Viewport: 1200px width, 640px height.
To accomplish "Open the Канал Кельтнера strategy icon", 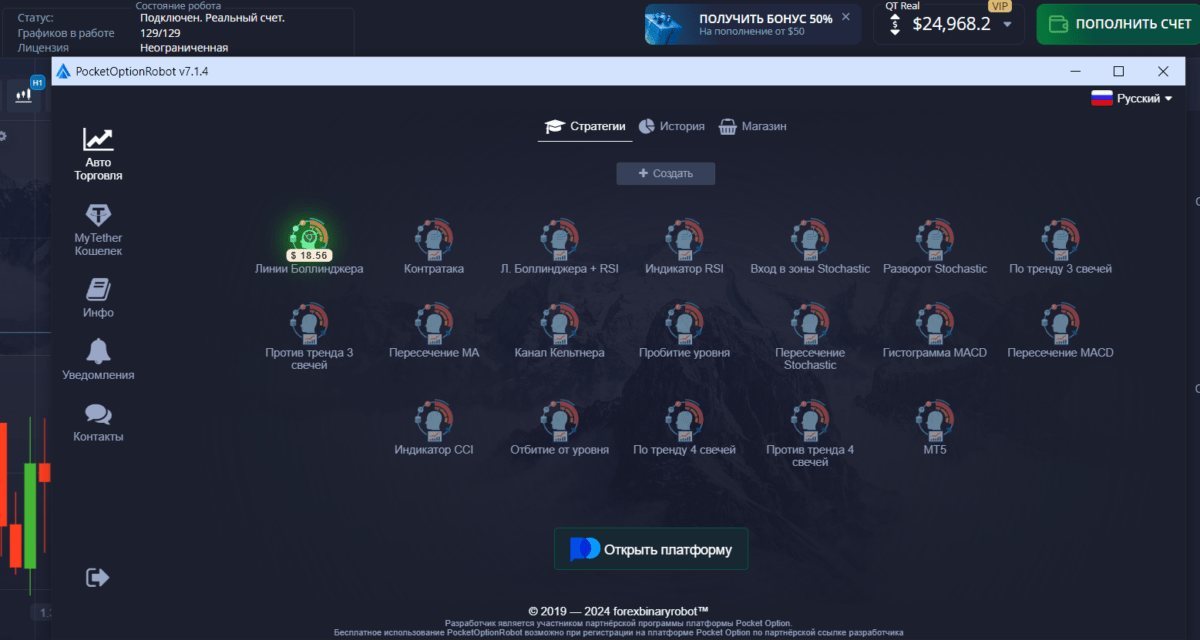I will (x=560, y=324).
